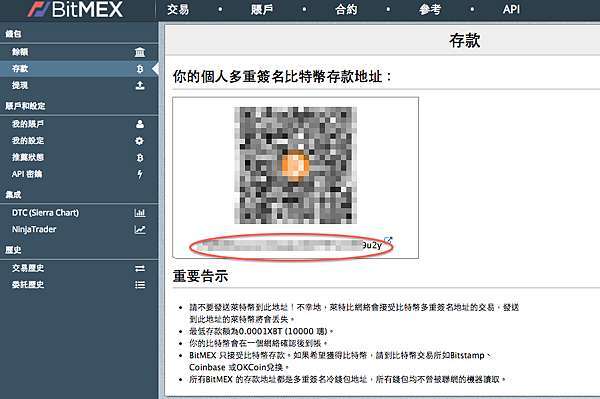
Task: Click the 錢包 sidebar section header
Action: [x=13, y=34]
